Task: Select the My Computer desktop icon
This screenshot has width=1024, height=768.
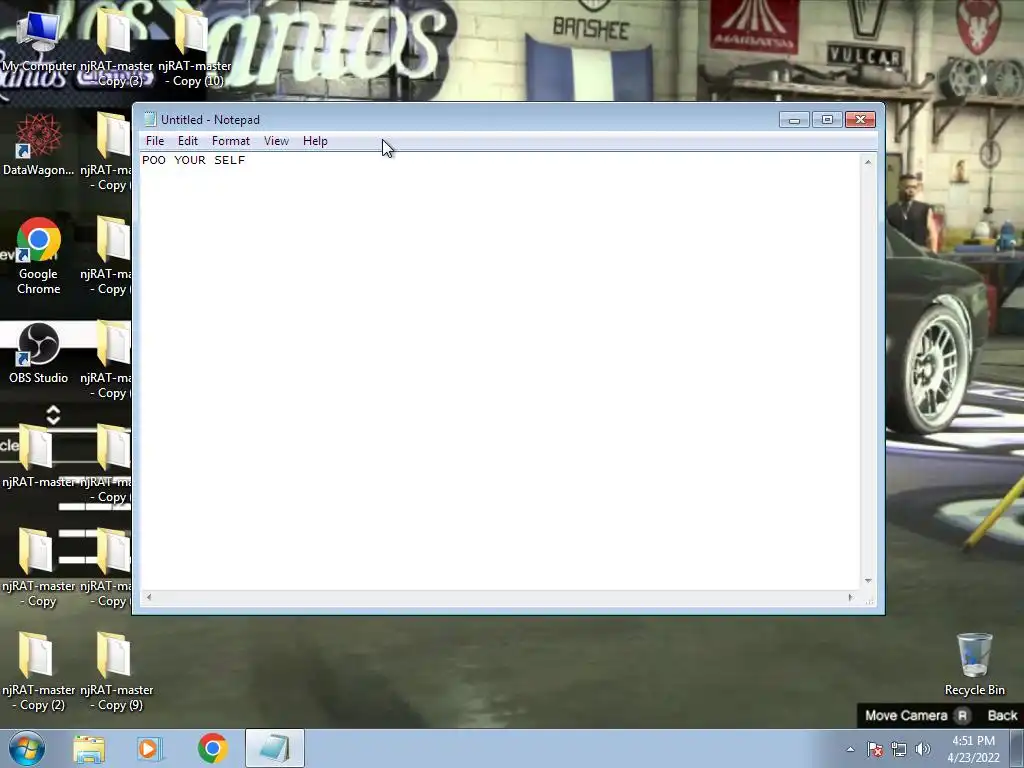Action: [x=39, y=40]
